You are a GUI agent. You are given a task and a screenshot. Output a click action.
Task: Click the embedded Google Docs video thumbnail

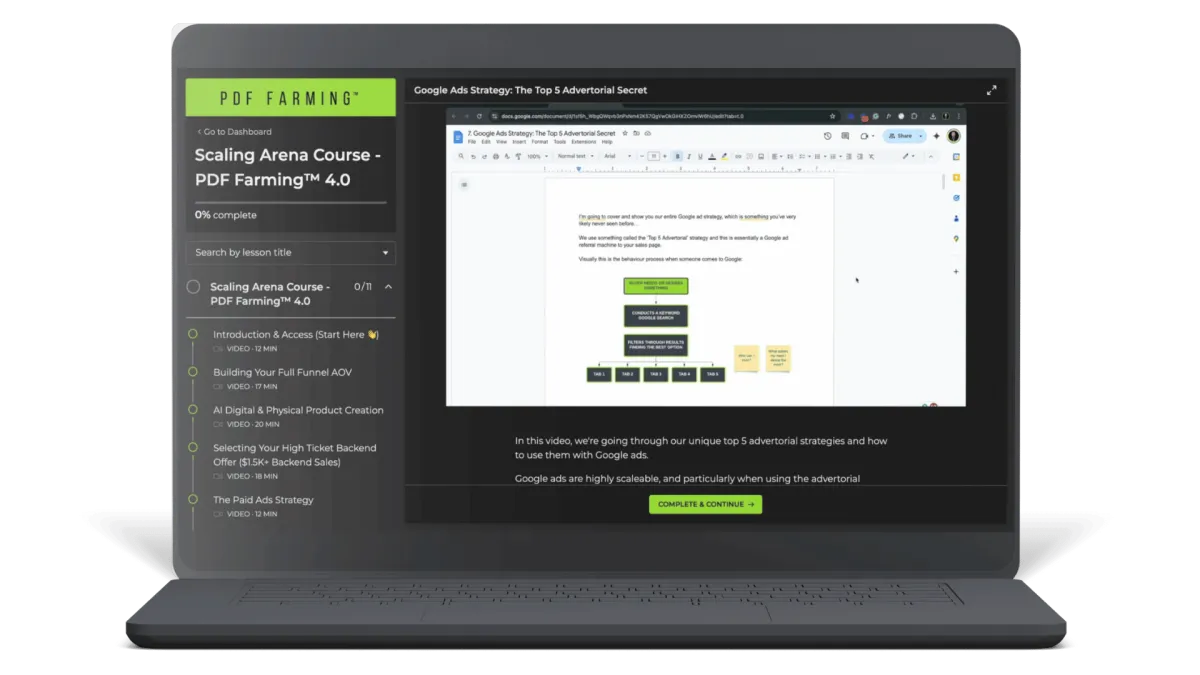(x=705, y=256)
